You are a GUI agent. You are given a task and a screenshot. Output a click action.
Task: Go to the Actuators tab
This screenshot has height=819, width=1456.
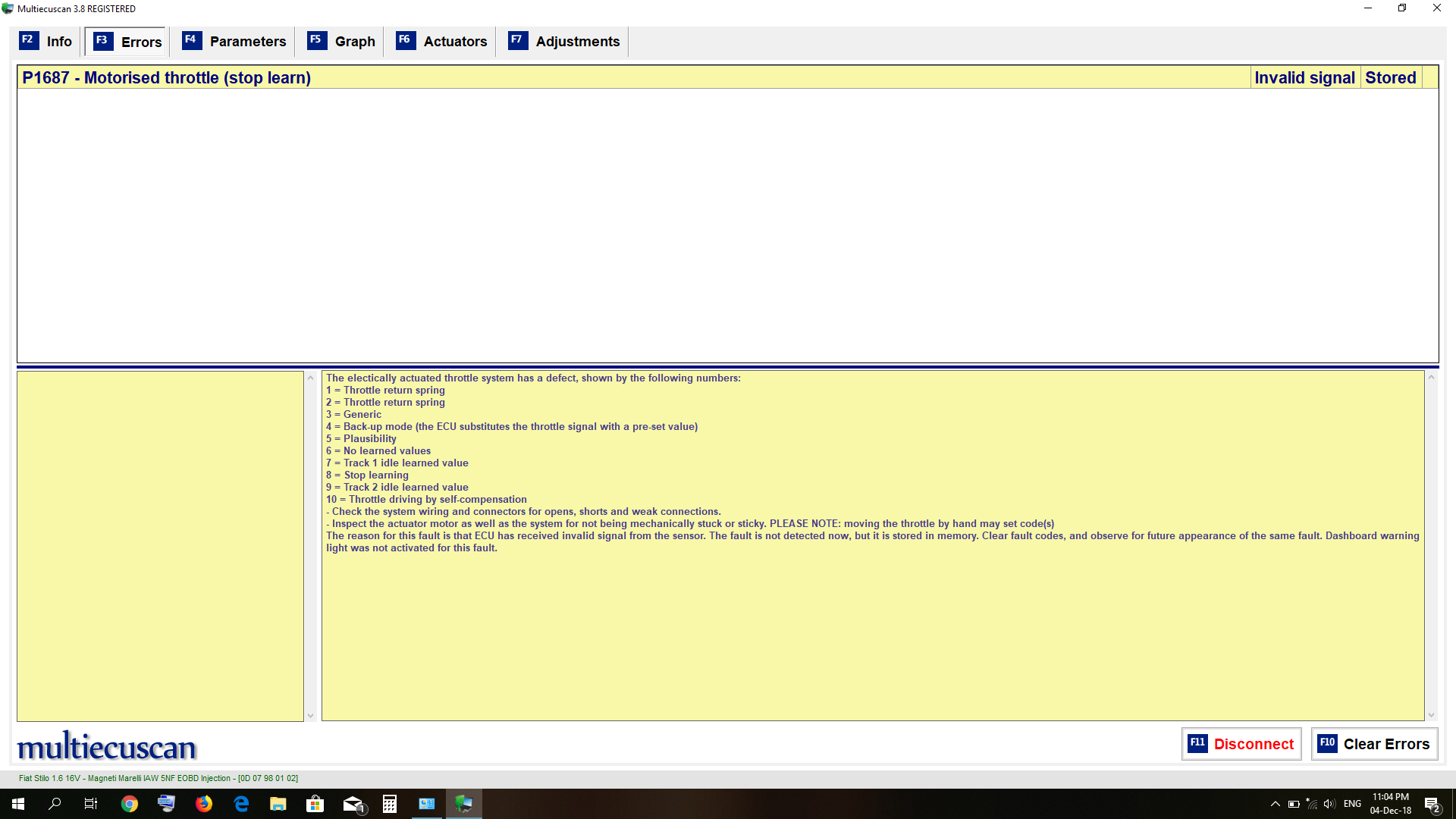(442, 42)
